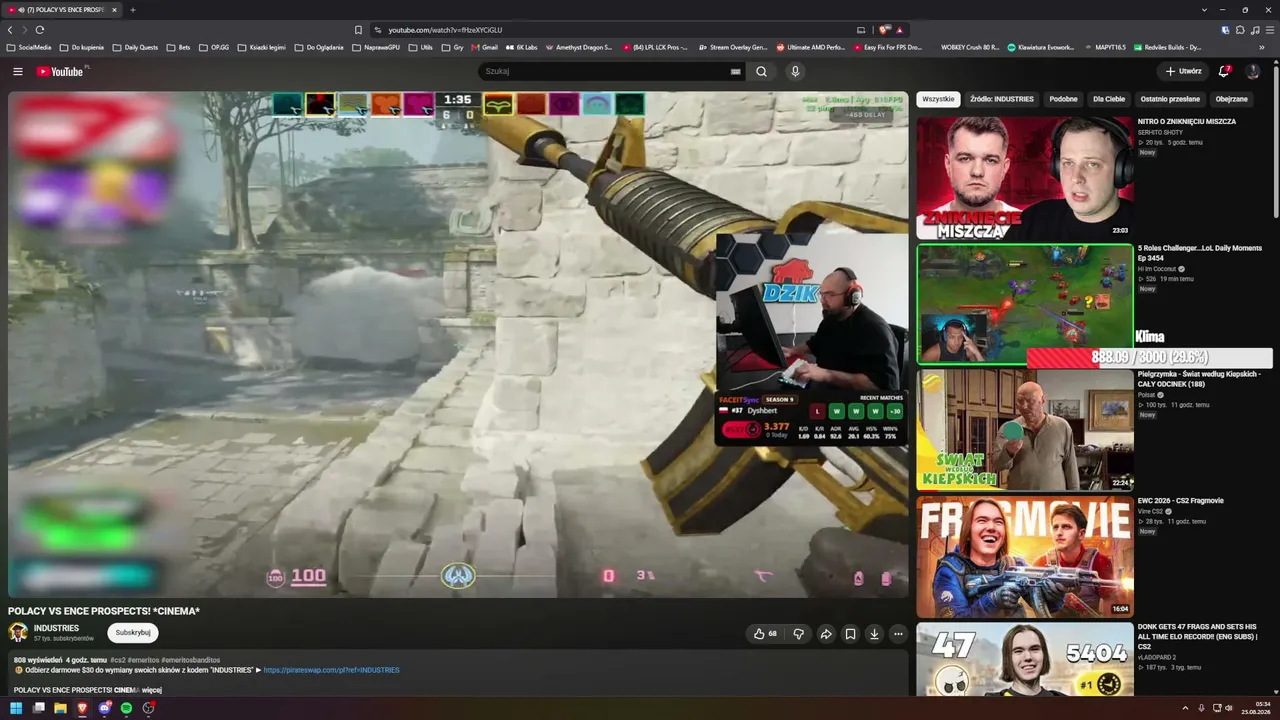Open Discord from the taskbar
Viewport: 1280px width, 720px height.
point(104,708)
